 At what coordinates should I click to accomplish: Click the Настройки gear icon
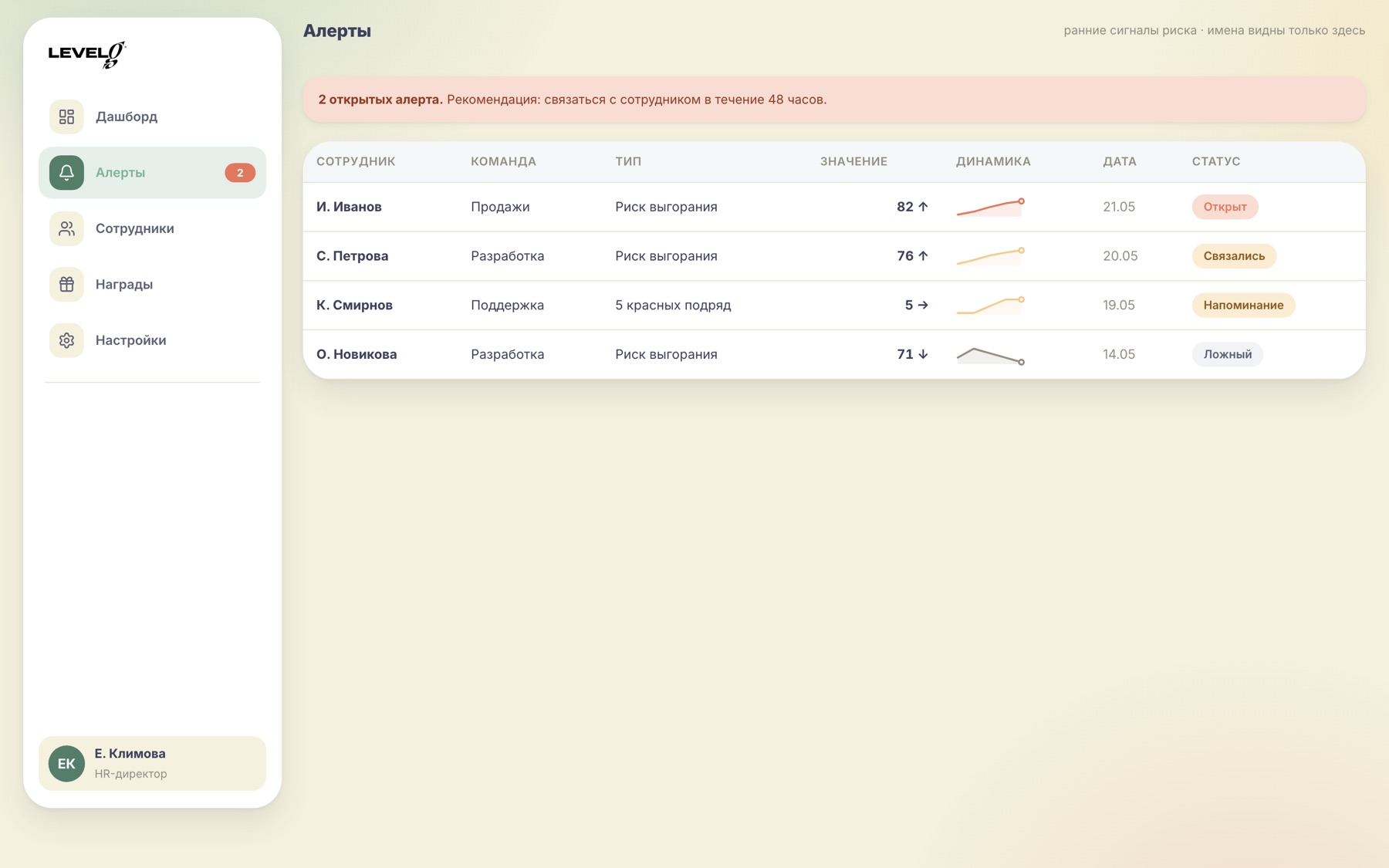pyautogui.click(x=66, y=340)
